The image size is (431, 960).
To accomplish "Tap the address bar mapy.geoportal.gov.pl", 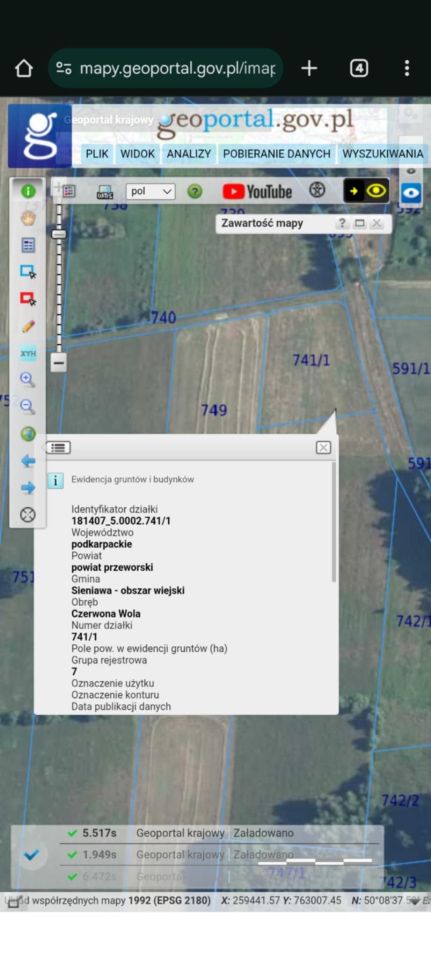I will (165, 68).
